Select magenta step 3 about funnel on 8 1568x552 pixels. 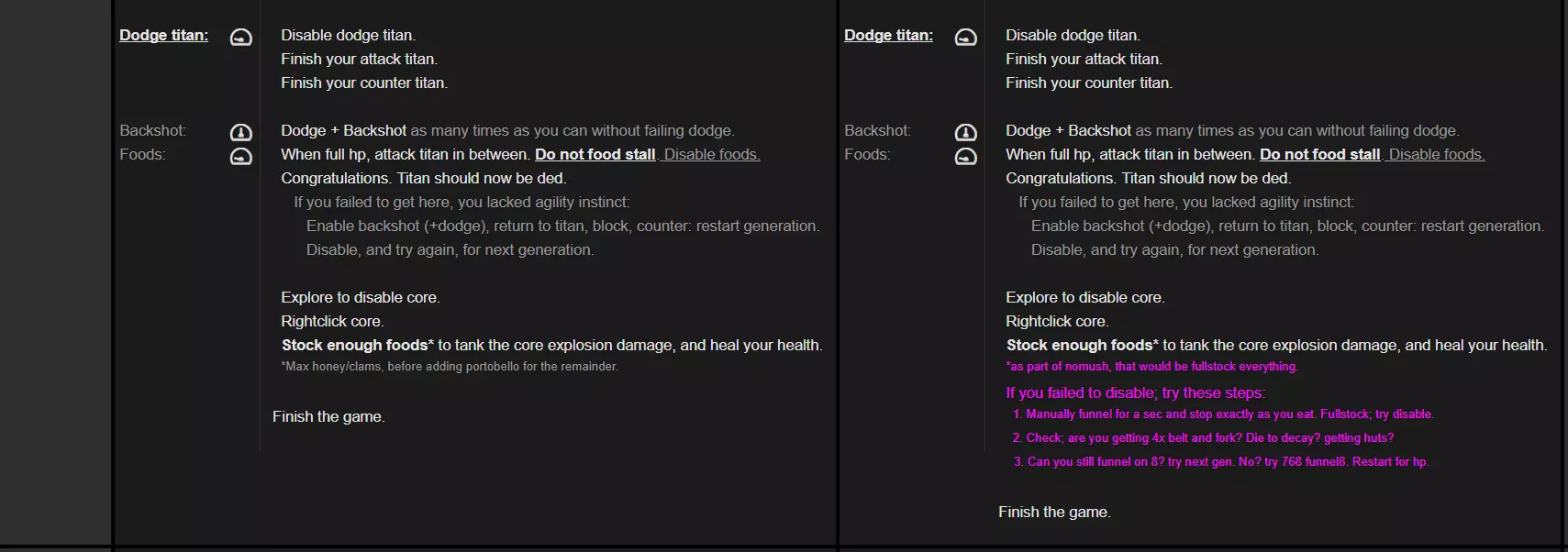(x=1221, y=462)
